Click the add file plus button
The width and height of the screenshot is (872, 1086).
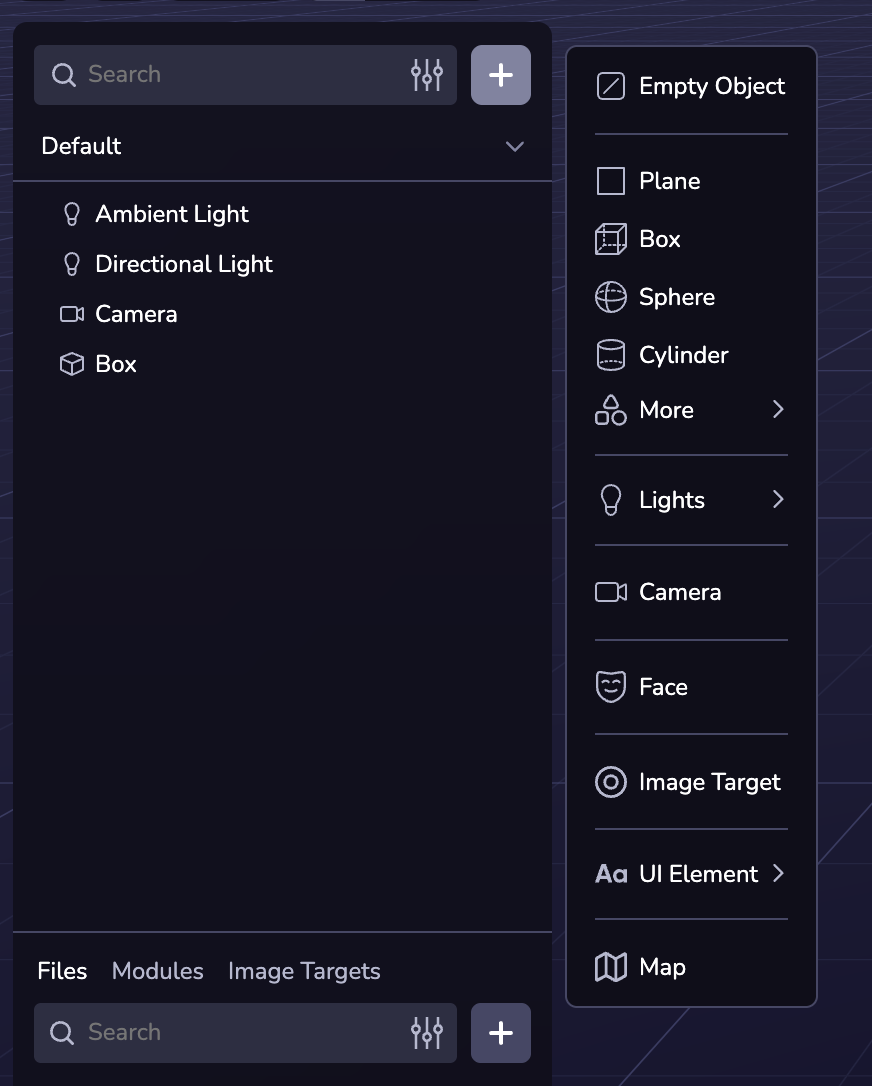pos(501,1033)
